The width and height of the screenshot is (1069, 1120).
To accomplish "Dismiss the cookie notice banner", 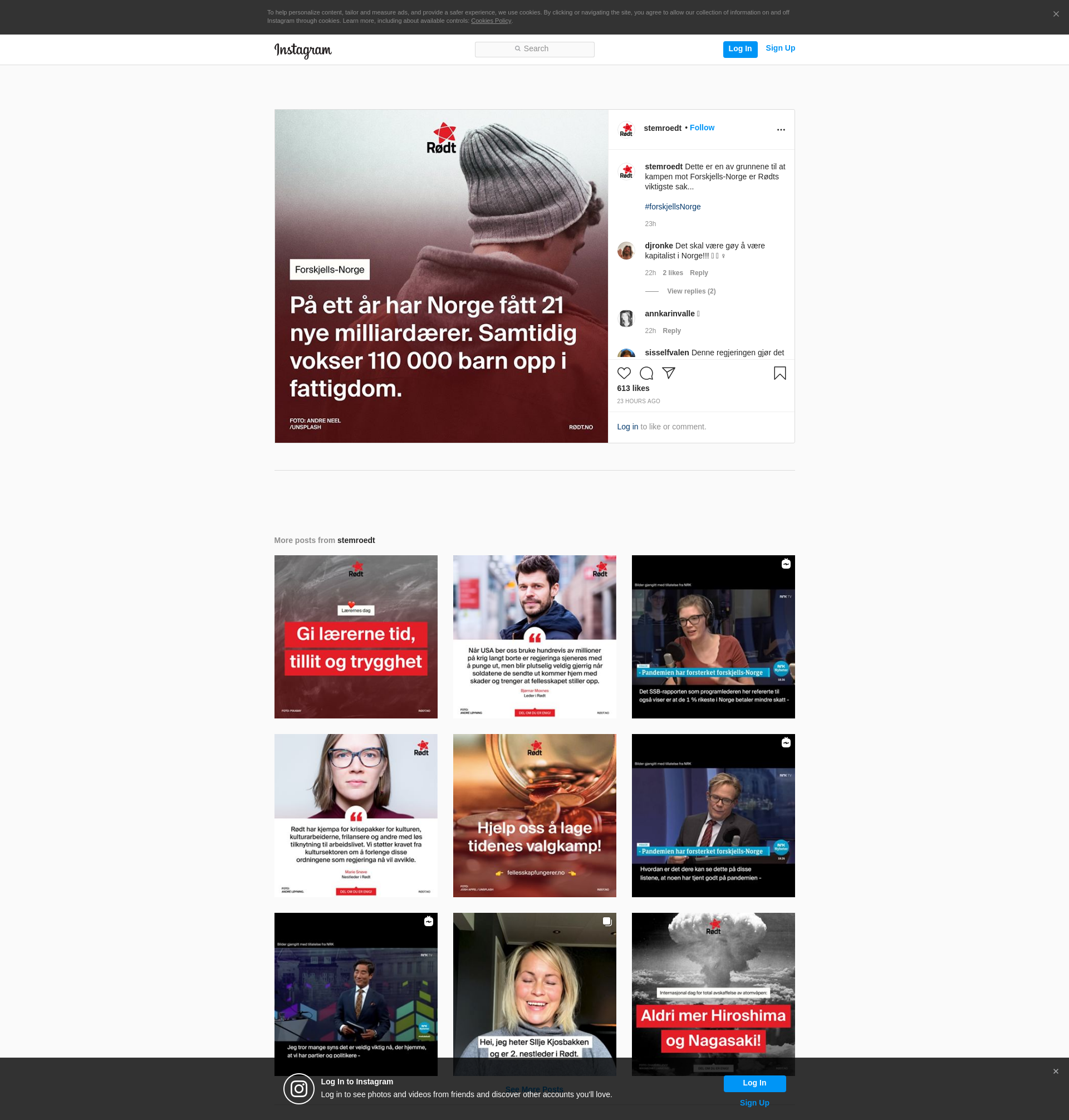I will tap(1056, 14).
